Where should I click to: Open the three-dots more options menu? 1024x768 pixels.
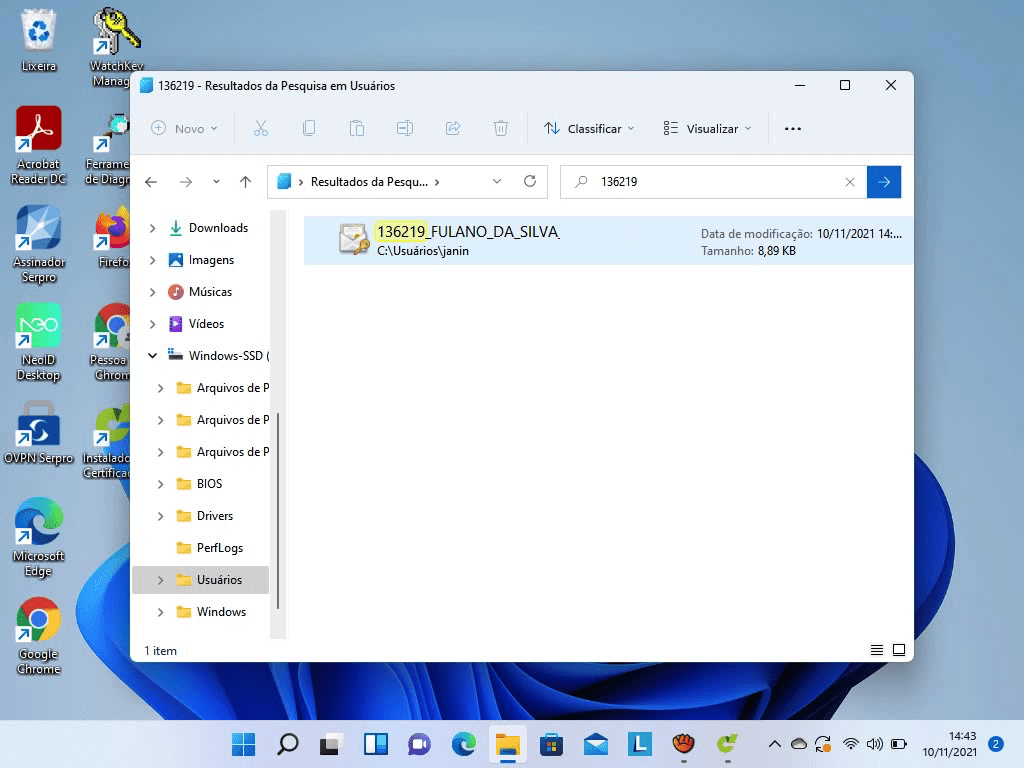793,128
